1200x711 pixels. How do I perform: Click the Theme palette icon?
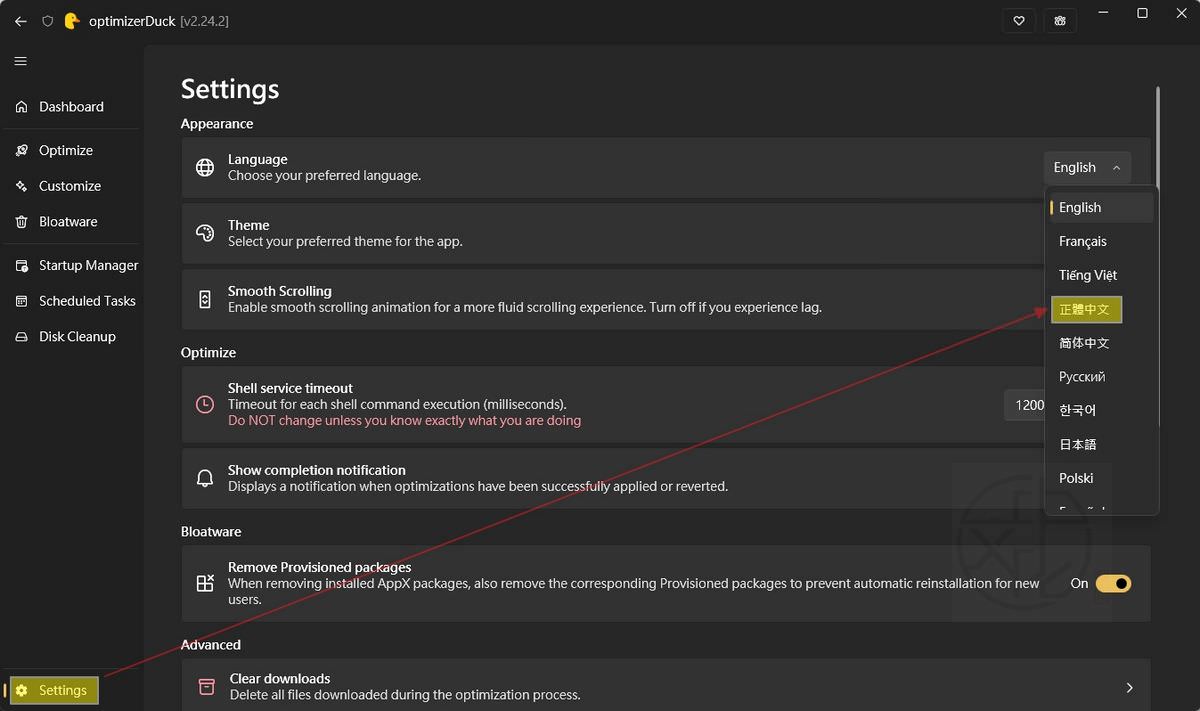click(205, 233)
